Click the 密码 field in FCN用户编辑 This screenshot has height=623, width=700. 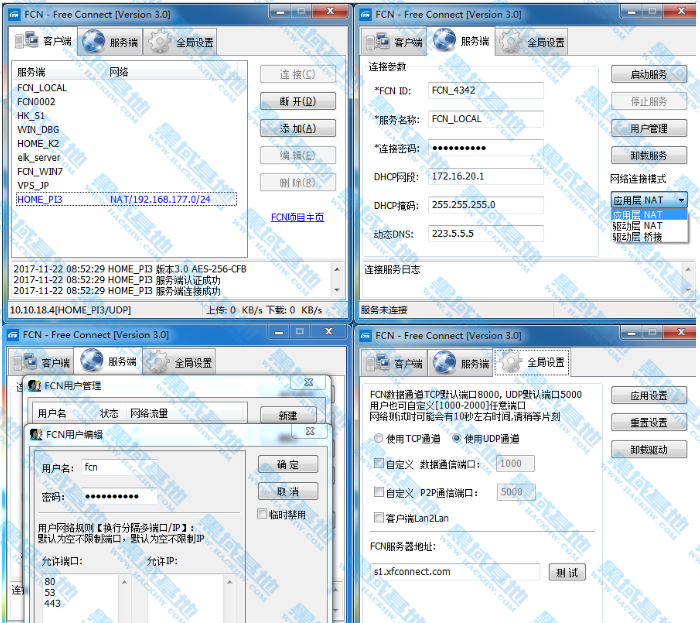(x=119, y=496)
